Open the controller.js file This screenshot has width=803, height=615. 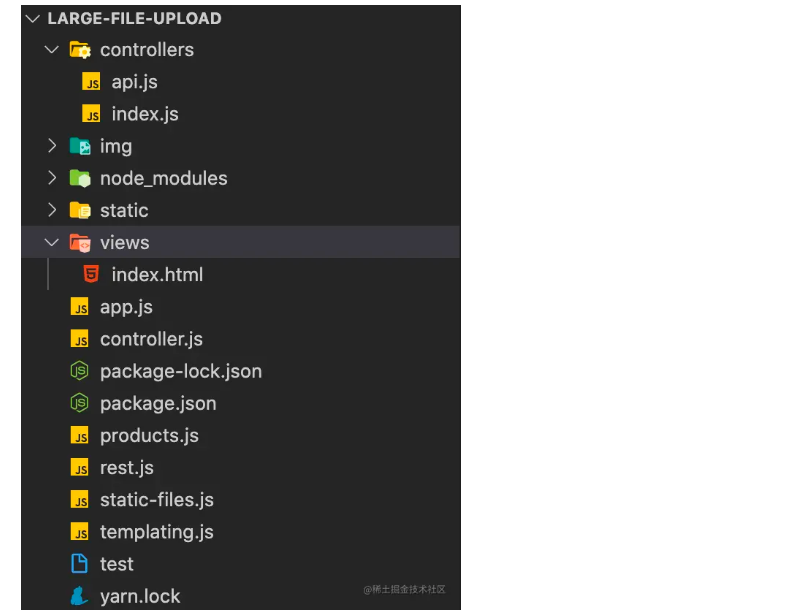pyautogui.click(x=151, y=339)
